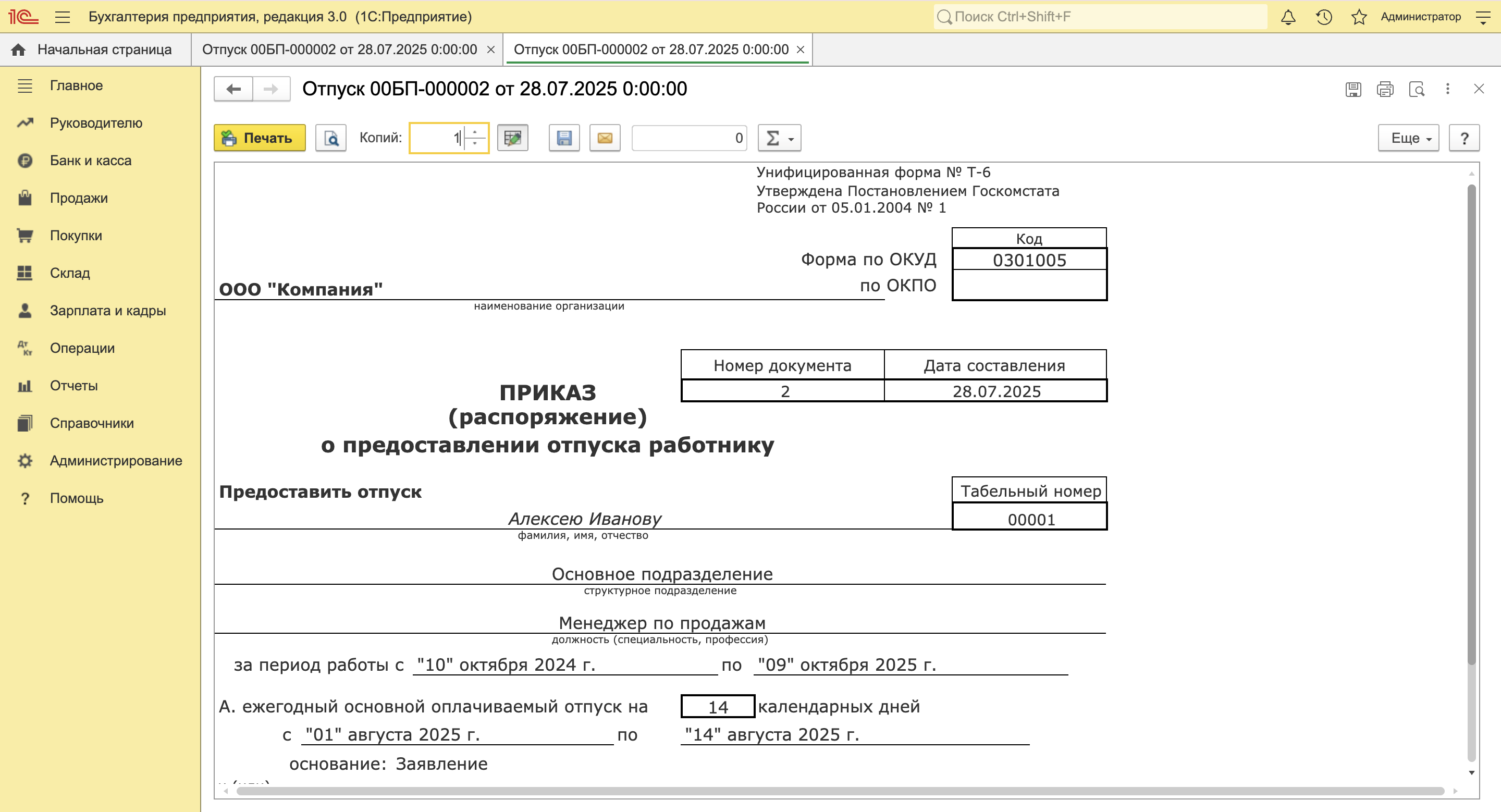The height and width of the screenshot is (812, 1501).
Task: Open the Администрирование section
Action: pos(116,461)
